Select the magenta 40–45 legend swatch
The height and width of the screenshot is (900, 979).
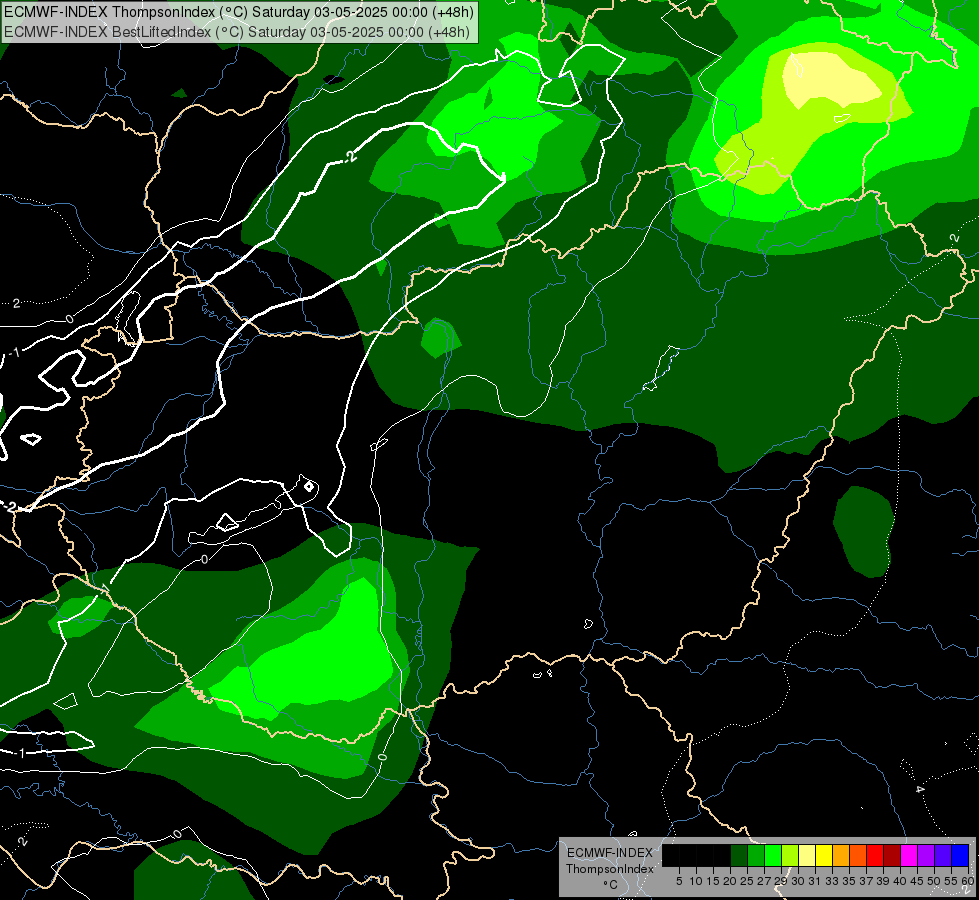[908, 855]
